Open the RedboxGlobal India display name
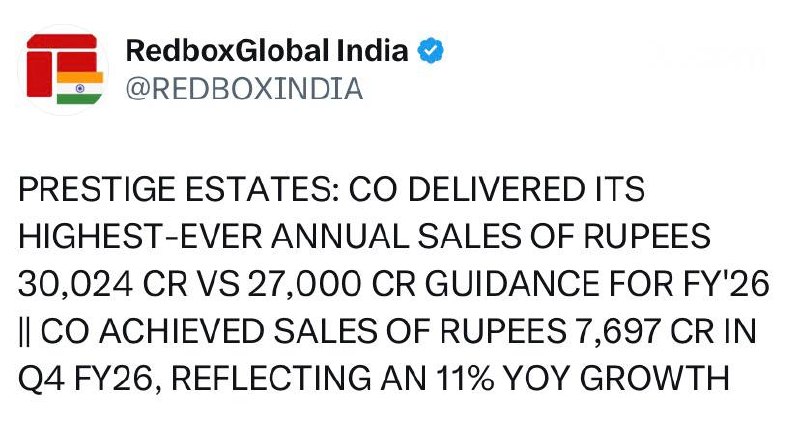The width and height of the screenshot is (800, 423). 268,51
